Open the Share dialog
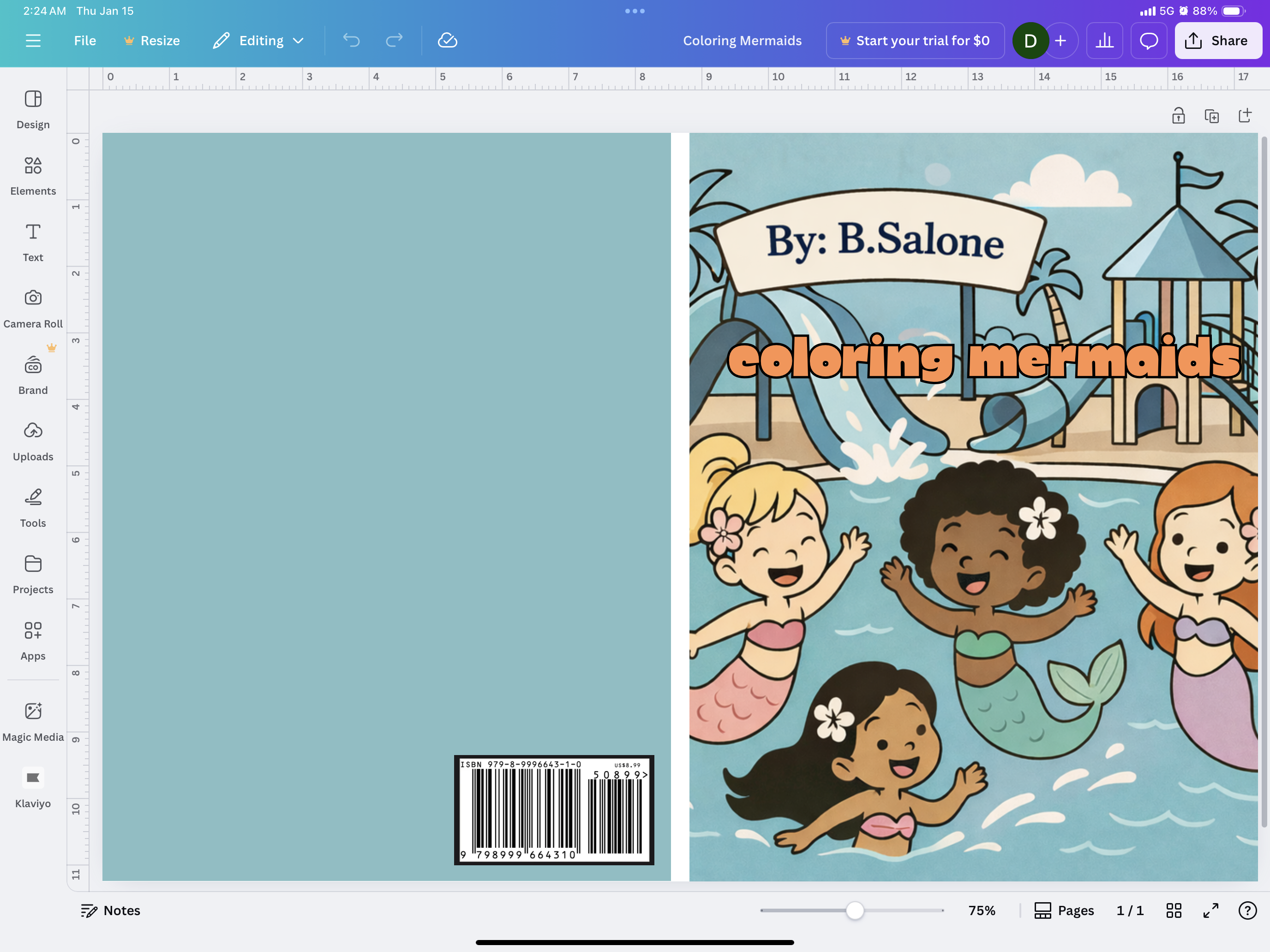Screen dimensions: 1270x952 tap(1218, 41)
